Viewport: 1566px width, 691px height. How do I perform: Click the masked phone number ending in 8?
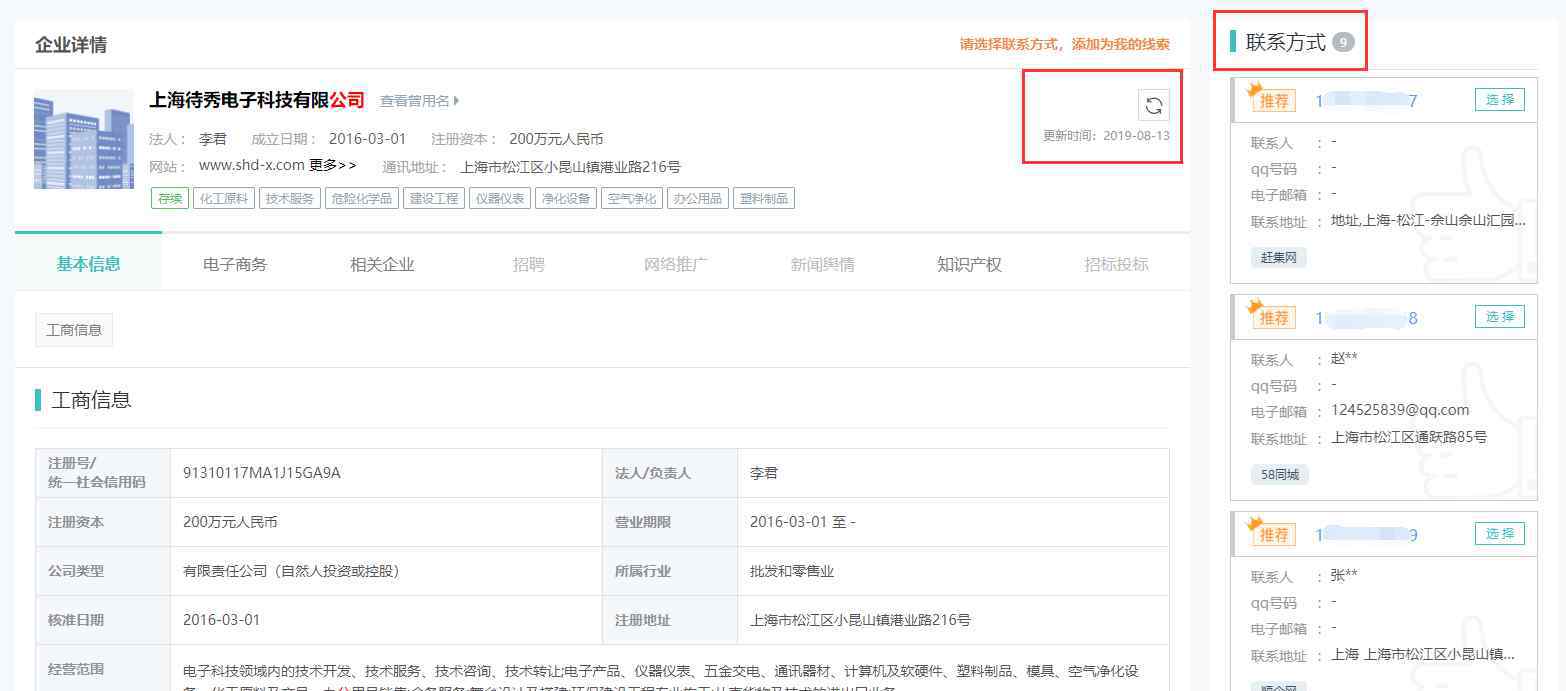[1366, 318]
